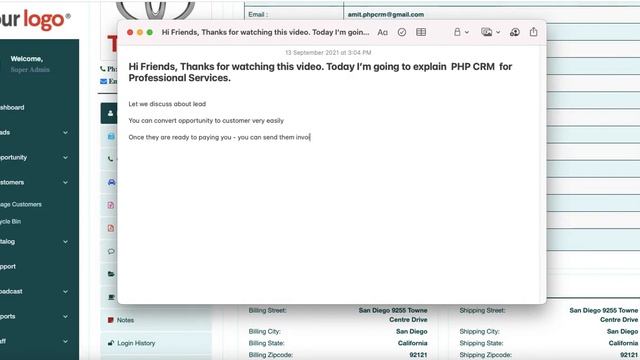The width and height of the screenshot is (640, 360).
Task: Minimize the Notes window with yellow button
Action: pos(140,32)
